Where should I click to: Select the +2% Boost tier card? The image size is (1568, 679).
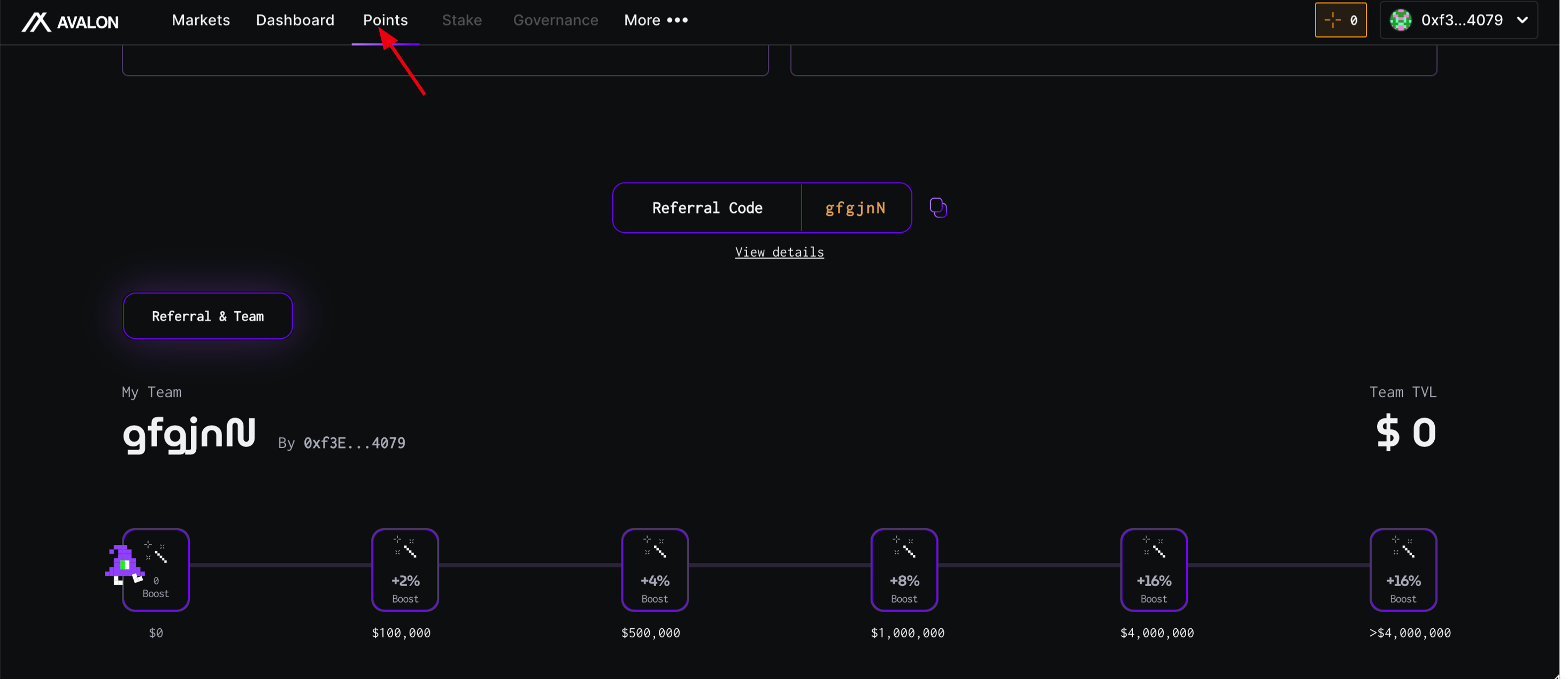405,569
